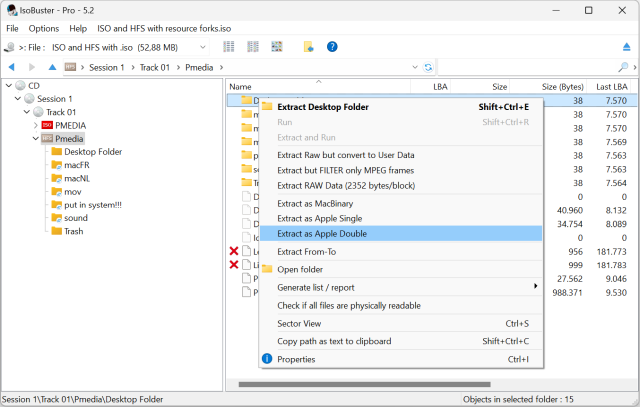Choose Extract From-To
Screen dimensions: 640x407
coord(401,251)
